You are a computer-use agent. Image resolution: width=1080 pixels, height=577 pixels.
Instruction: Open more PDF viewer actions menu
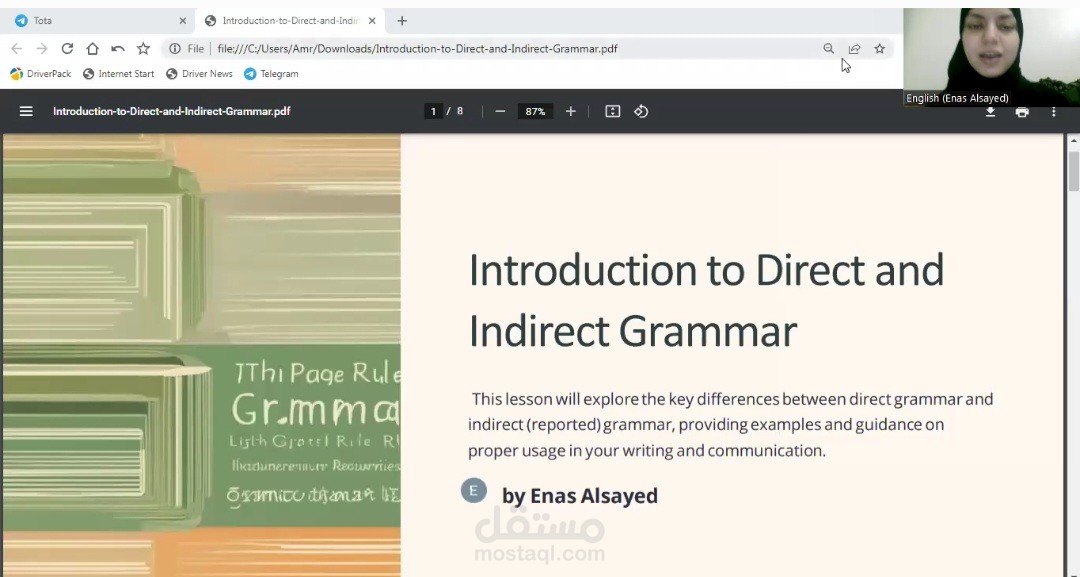[x=1054, y=112]
